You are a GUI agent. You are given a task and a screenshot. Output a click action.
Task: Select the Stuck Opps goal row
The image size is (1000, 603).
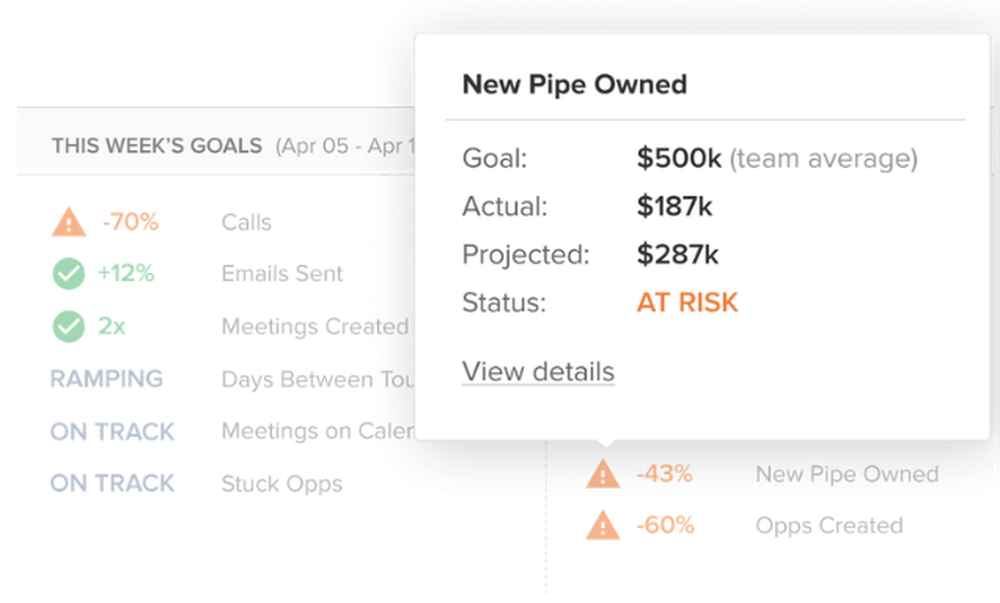point(281,484)
